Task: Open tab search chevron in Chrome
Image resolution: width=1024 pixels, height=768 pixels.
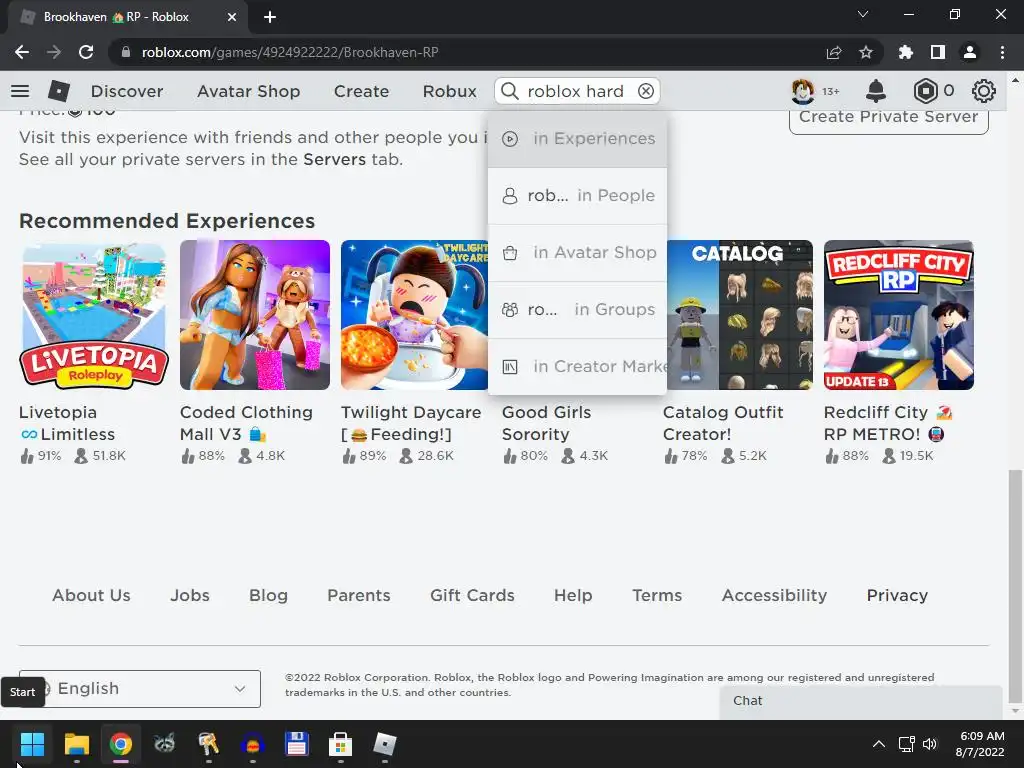Action: (x=863, y=14)
